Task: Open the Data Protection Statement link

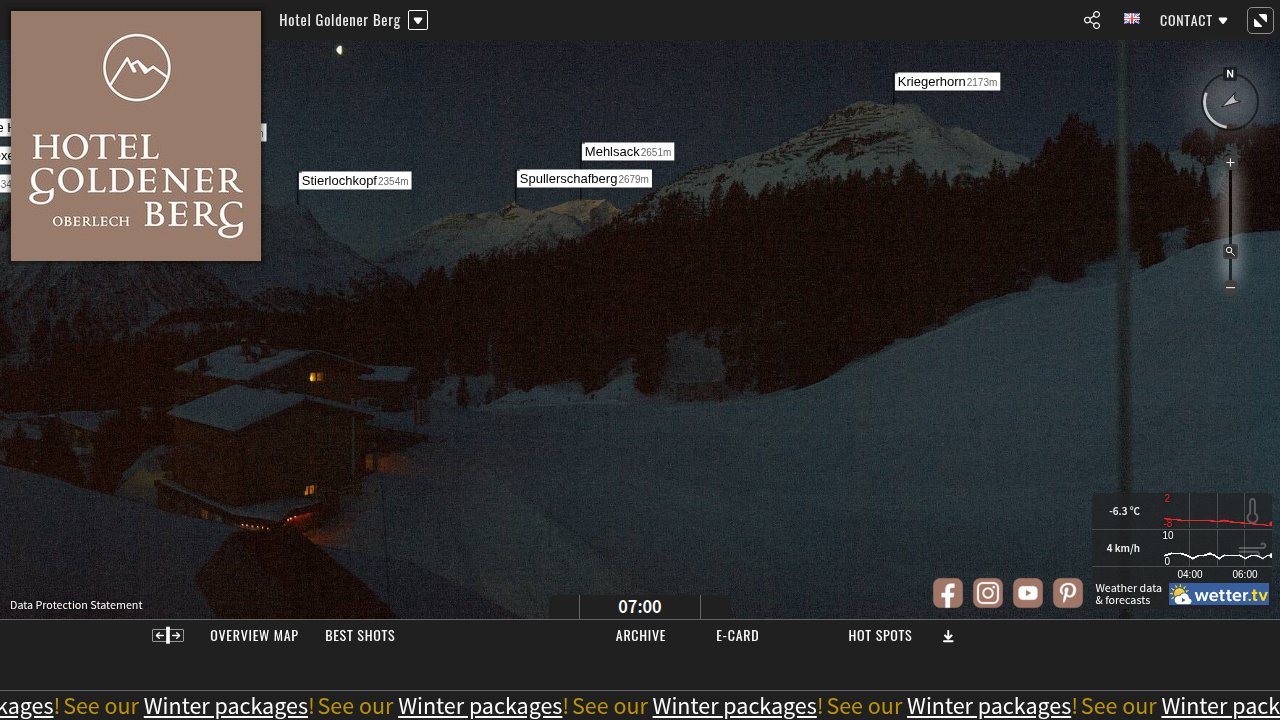Action: pos(76,605)
